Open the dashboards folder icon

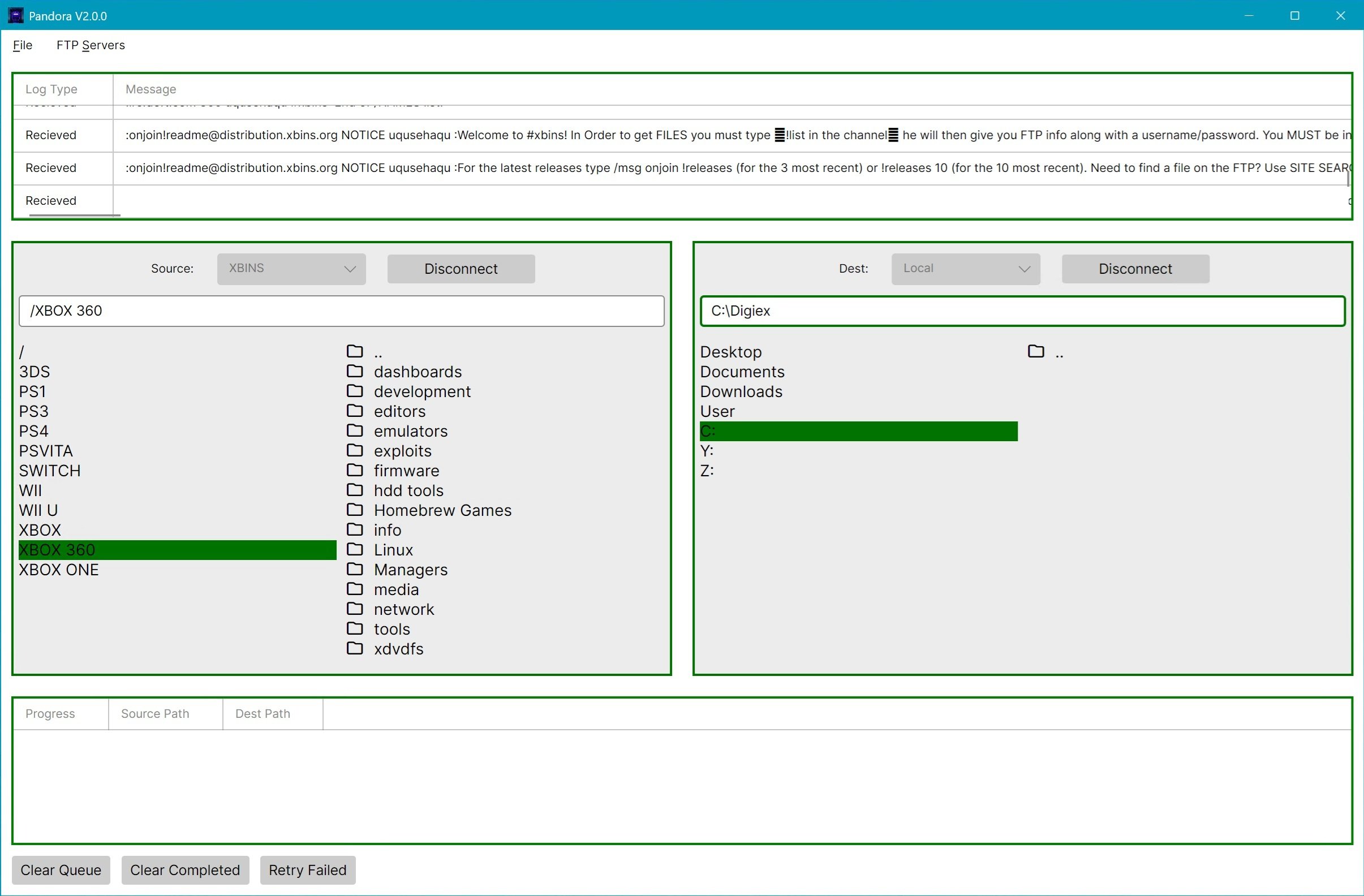(x=355, y=371)
